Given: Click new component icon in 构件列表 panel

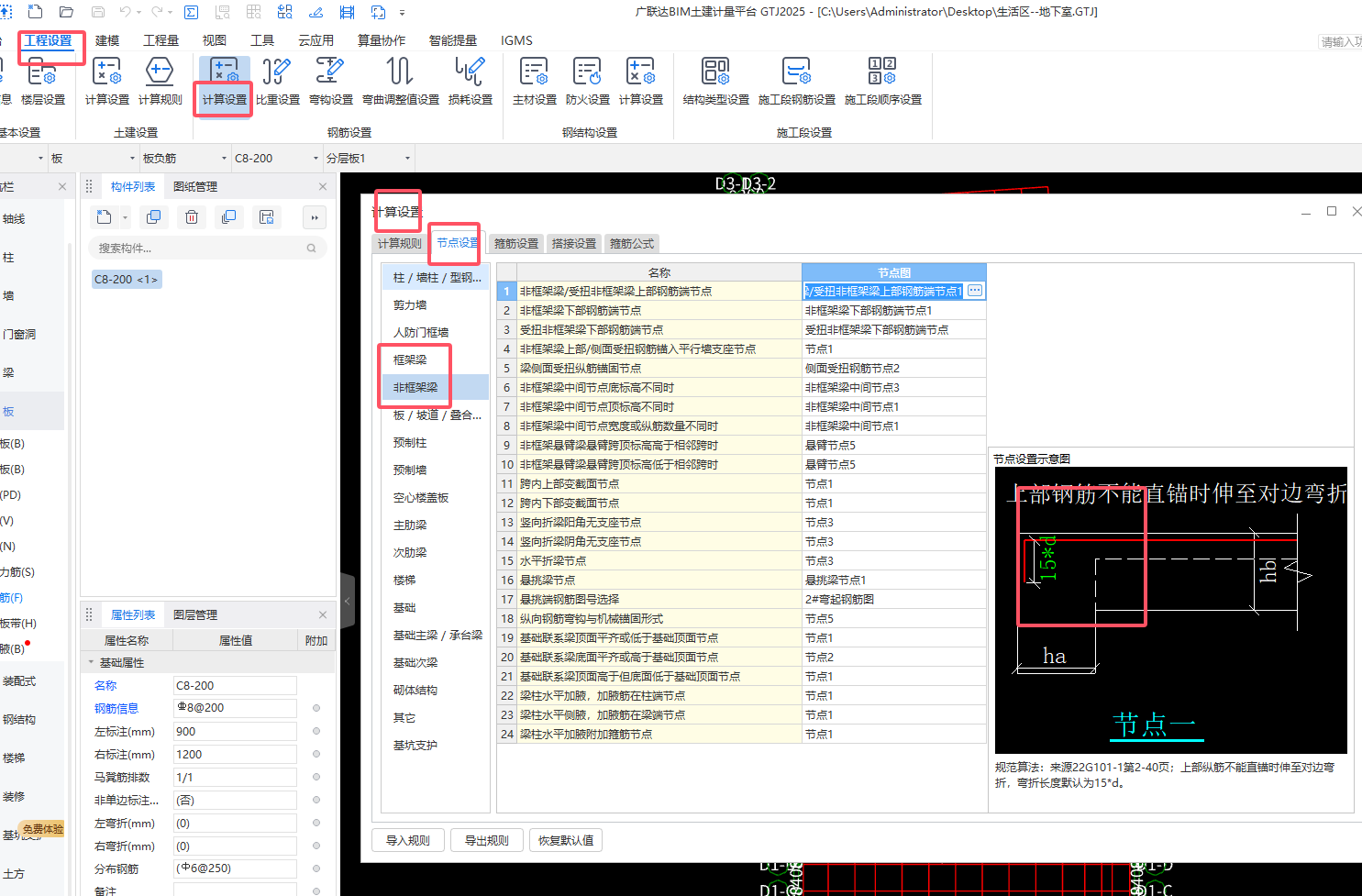Looking at the screenshot, I should (x=104, y=217).
